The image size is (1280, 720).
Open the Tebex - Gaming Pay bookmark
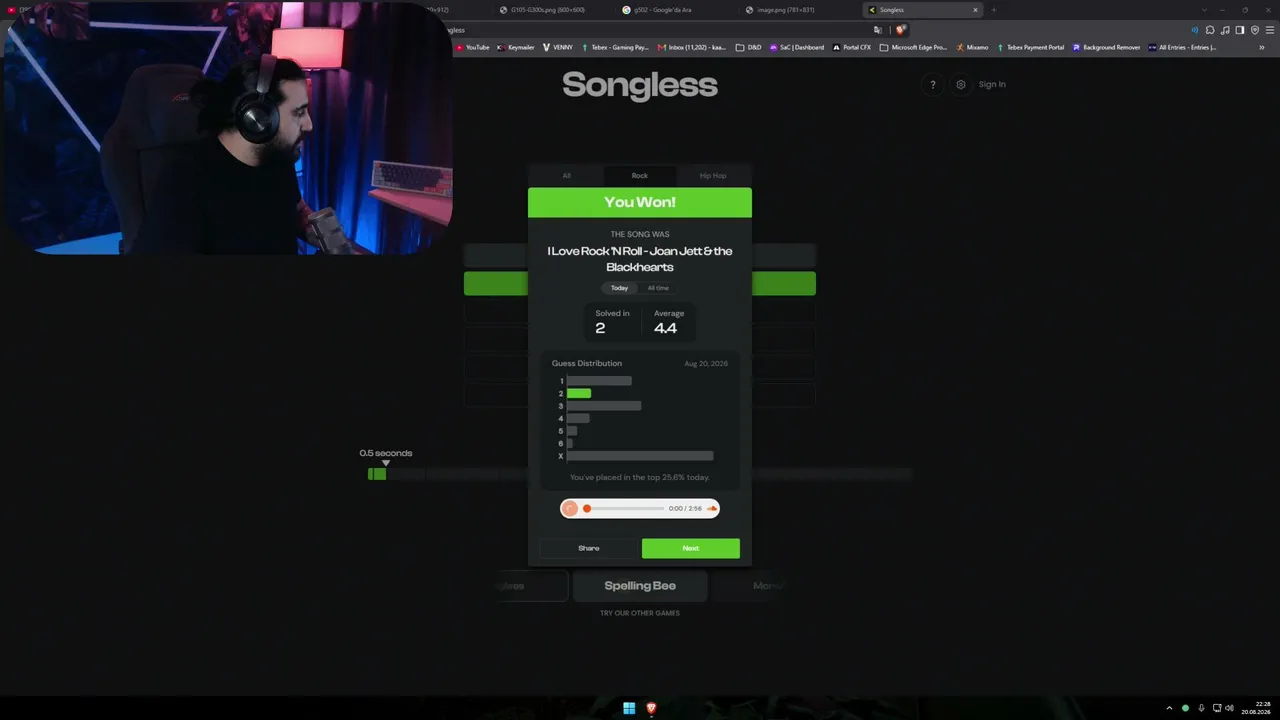tap(615, 47)
